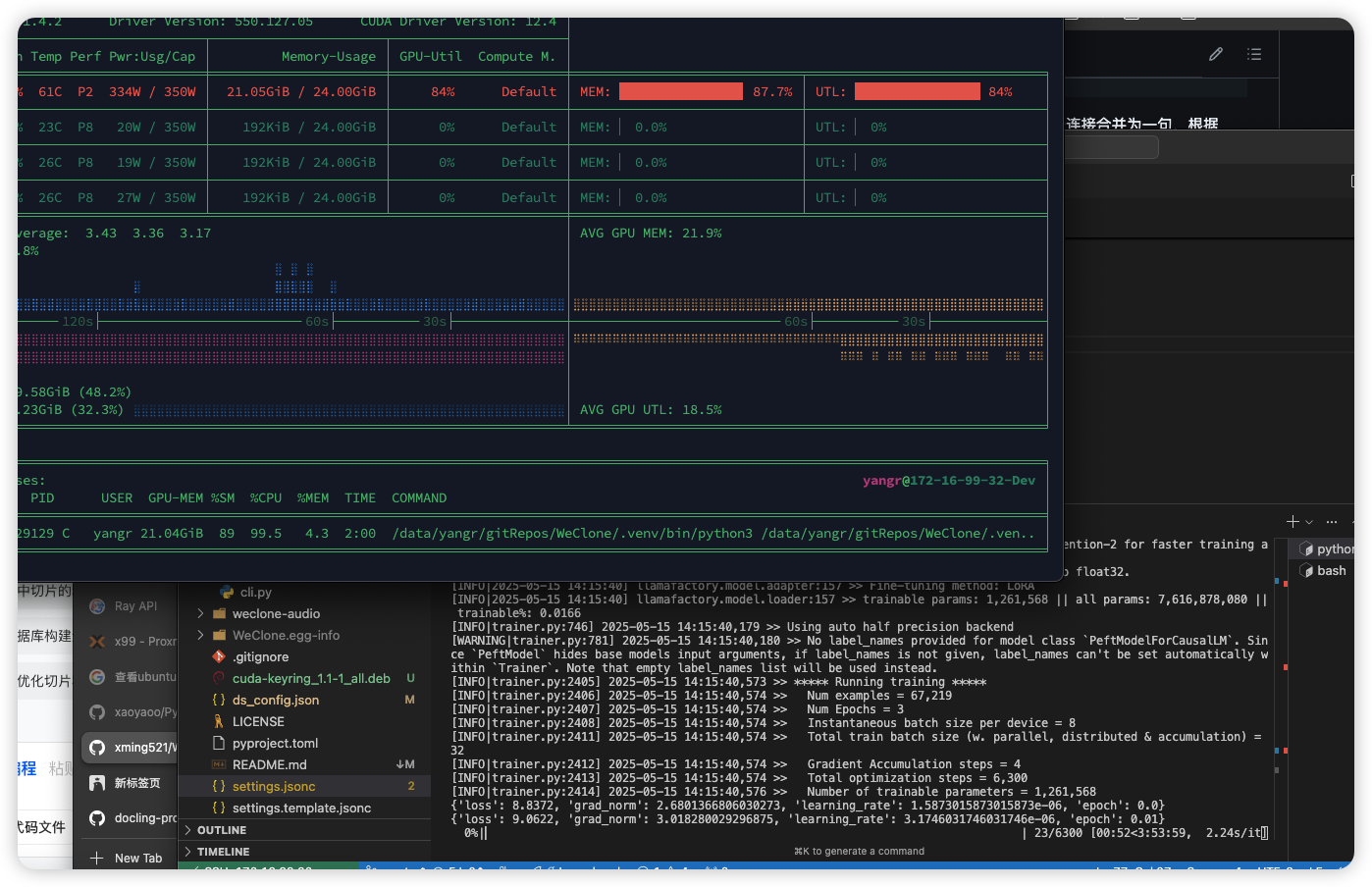Expand the OUTLINE section
The width and height of the screenshot is (1372, 887).
[x=221, y=830]
